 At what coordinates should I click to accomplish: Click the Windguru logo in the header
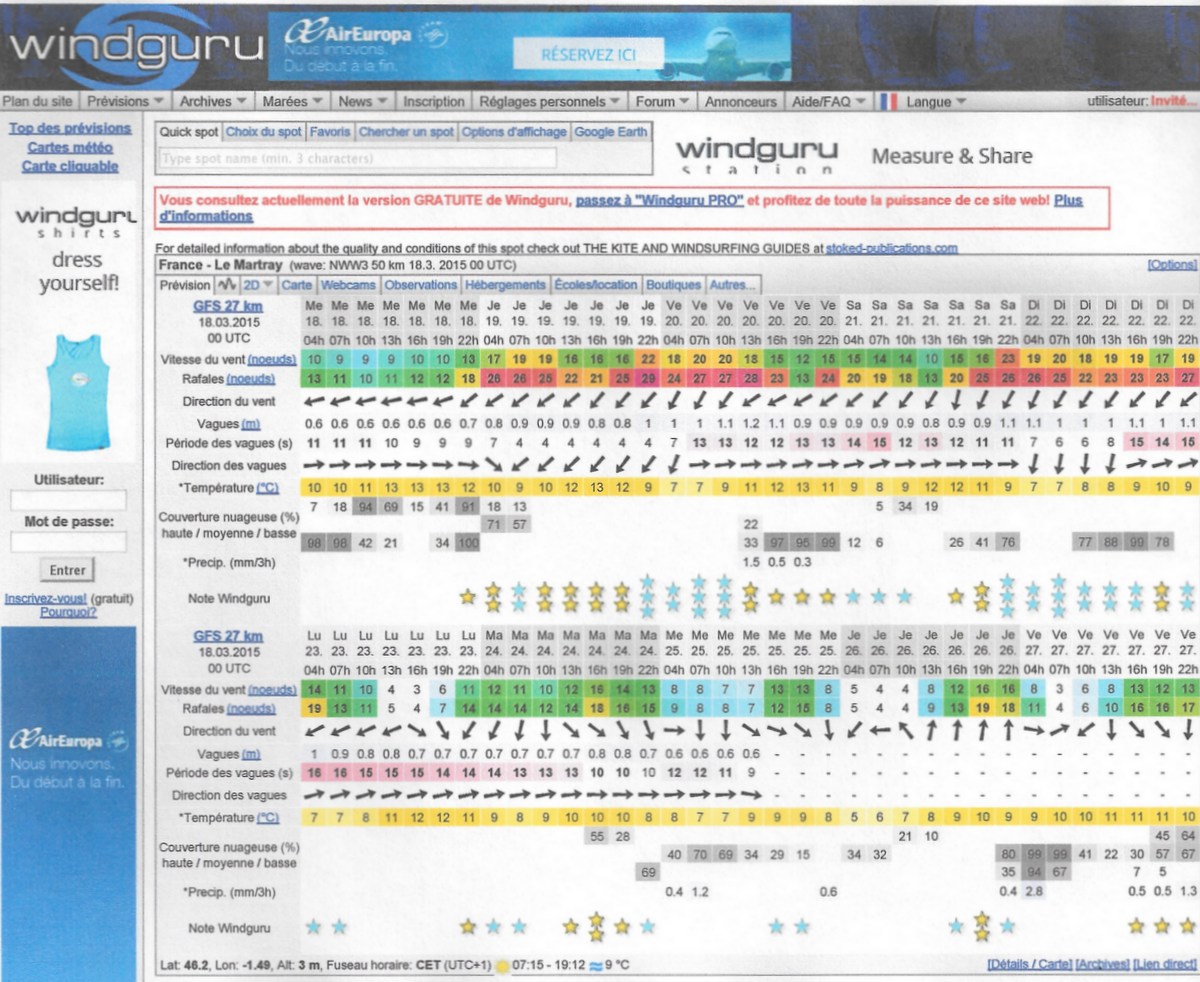coord(135,45)
